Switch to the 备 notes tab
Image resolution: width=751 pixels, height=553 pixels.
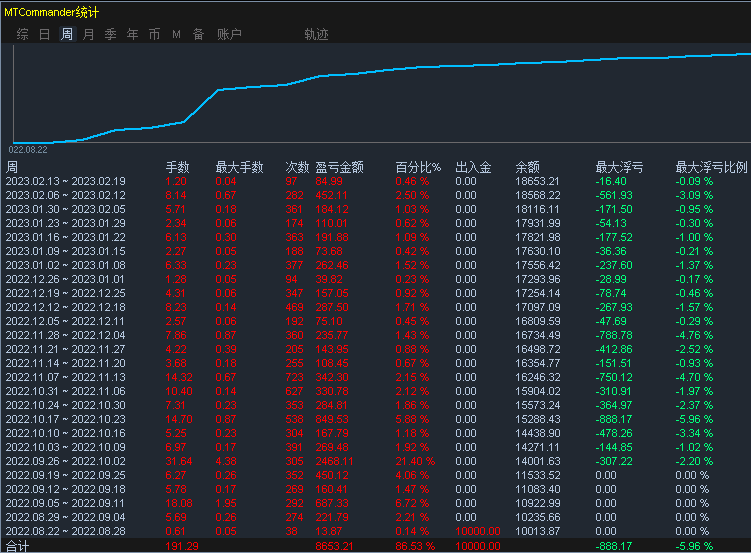click(198, 34)
